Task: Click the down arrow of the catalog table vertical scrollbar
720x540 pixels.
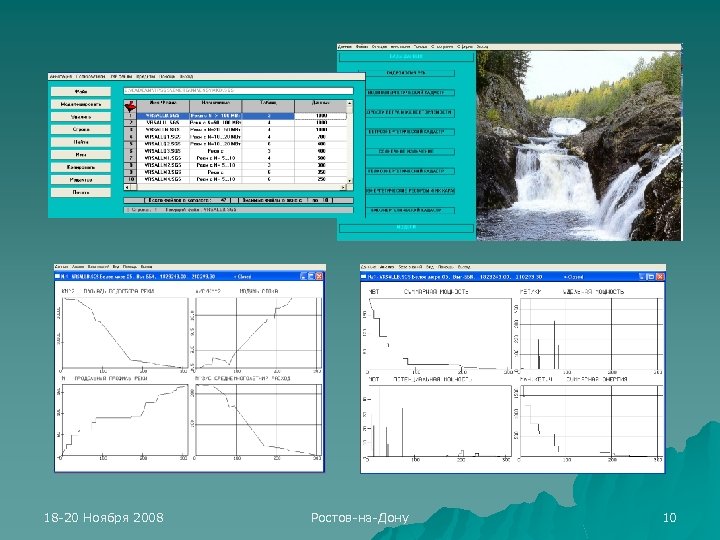Action: [x=350, y=181]
